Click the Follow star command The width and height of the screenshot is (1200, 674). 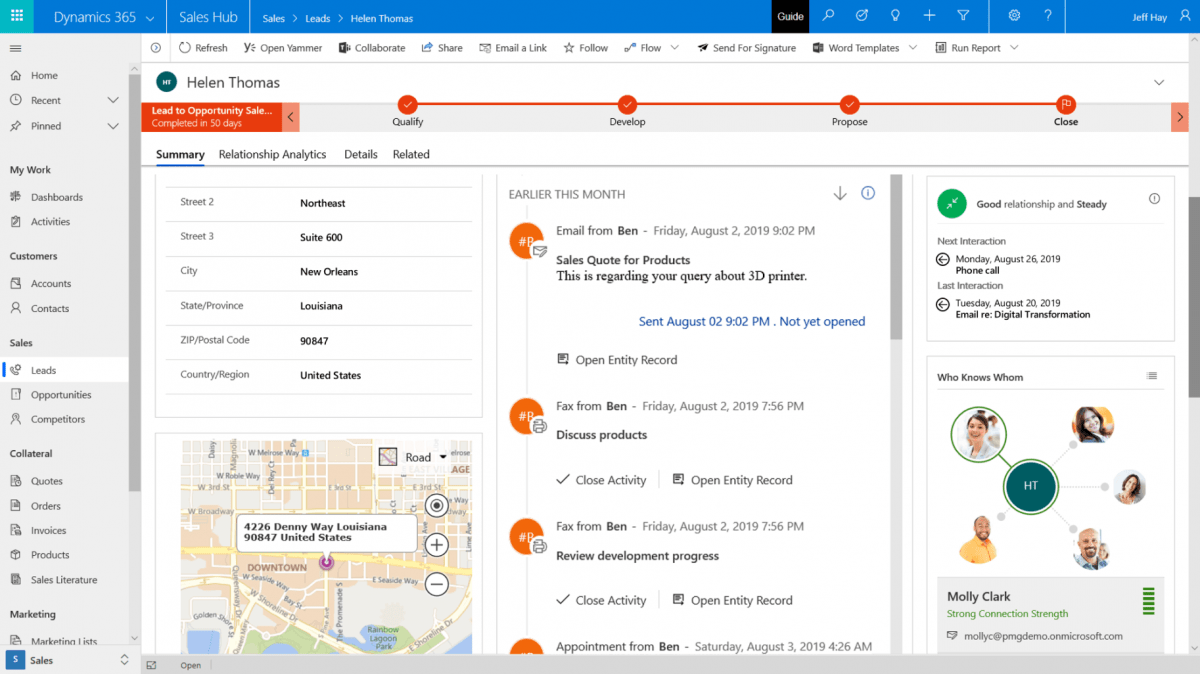pos(586,48)
